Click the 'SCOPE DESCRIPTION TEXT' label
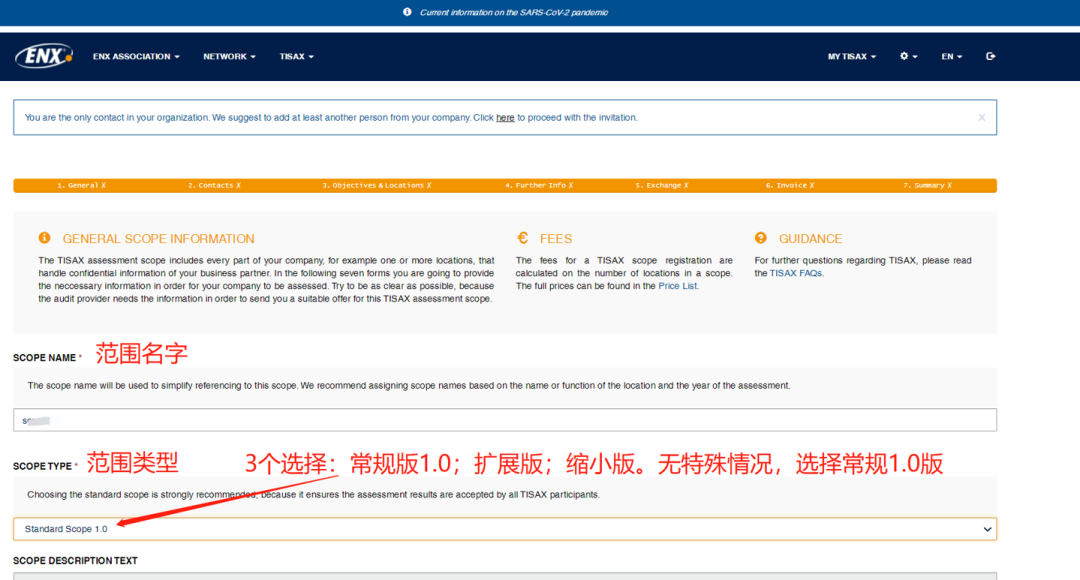This screenshot has height=580, width=1080. pyautogui.click(x=75, y=561)
